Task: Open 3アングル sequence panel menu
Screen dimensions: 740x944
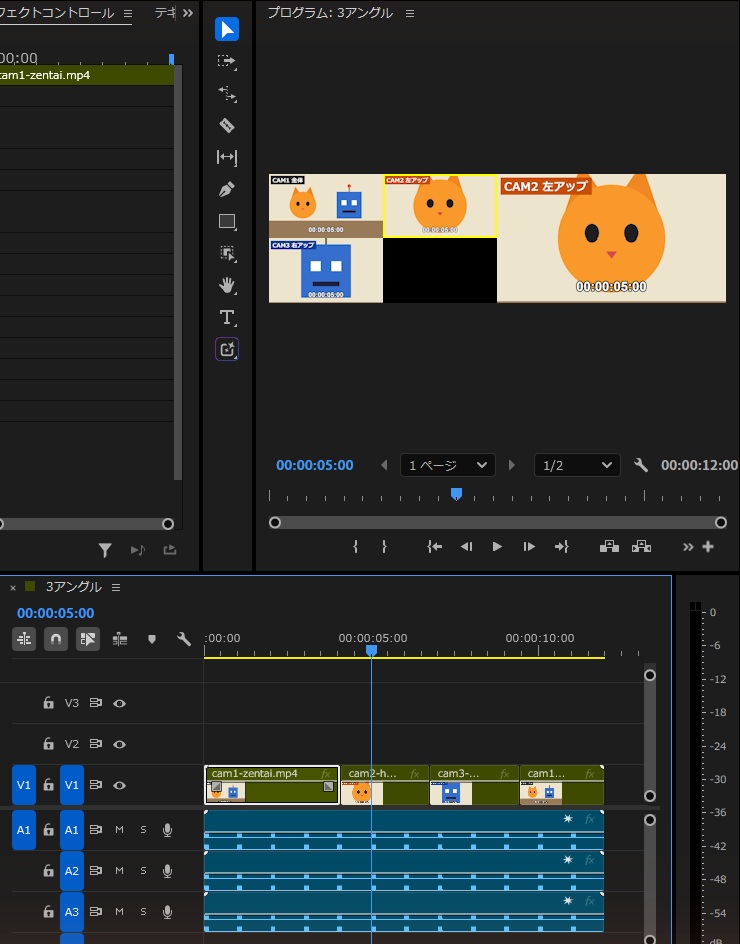Action: [x=116, y=587]
